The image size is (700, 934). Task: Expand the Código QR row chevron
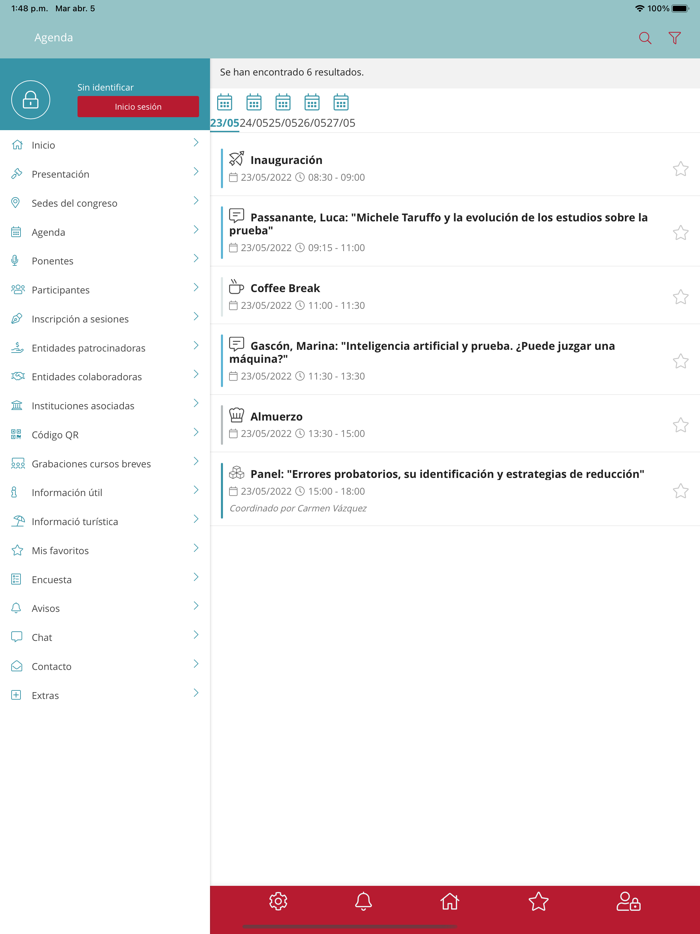(x=195, y=432)
